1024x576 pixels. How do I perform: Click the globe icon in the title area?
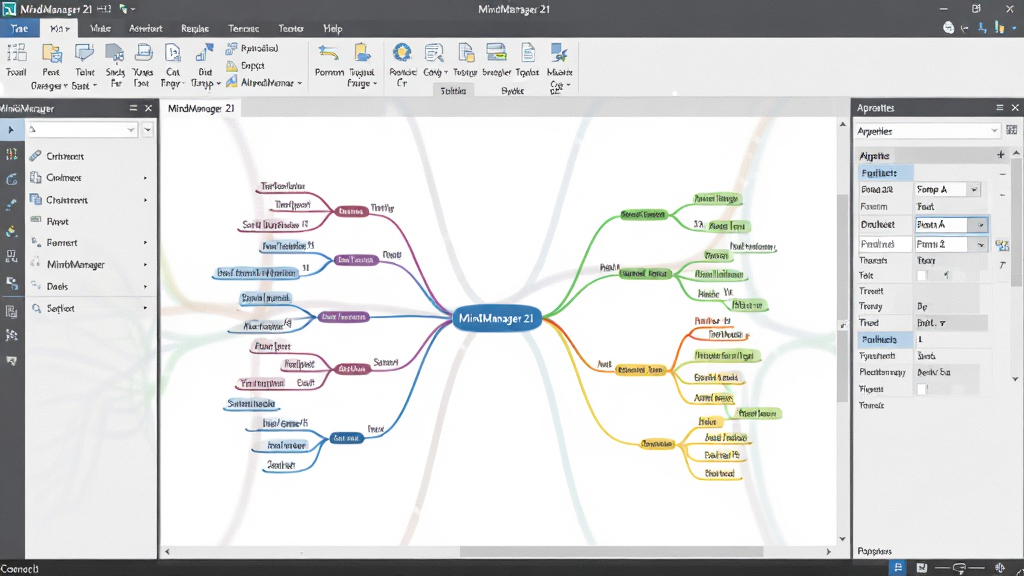click(x=948, y=28)
